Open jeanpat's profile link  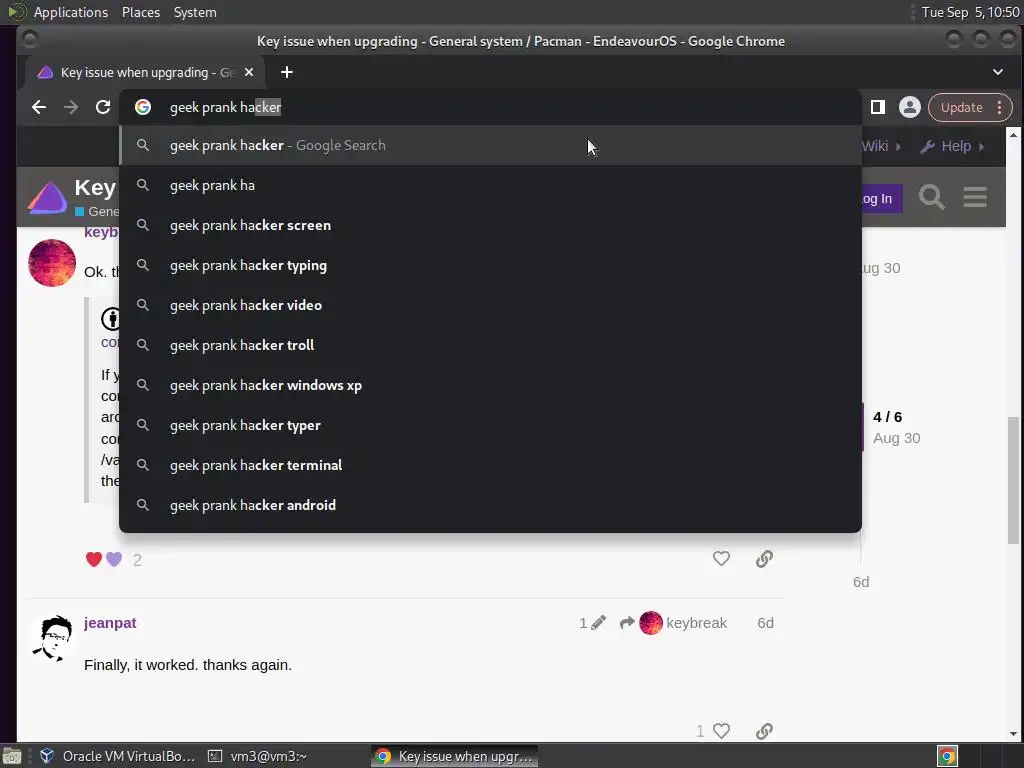tap(110, 623)
